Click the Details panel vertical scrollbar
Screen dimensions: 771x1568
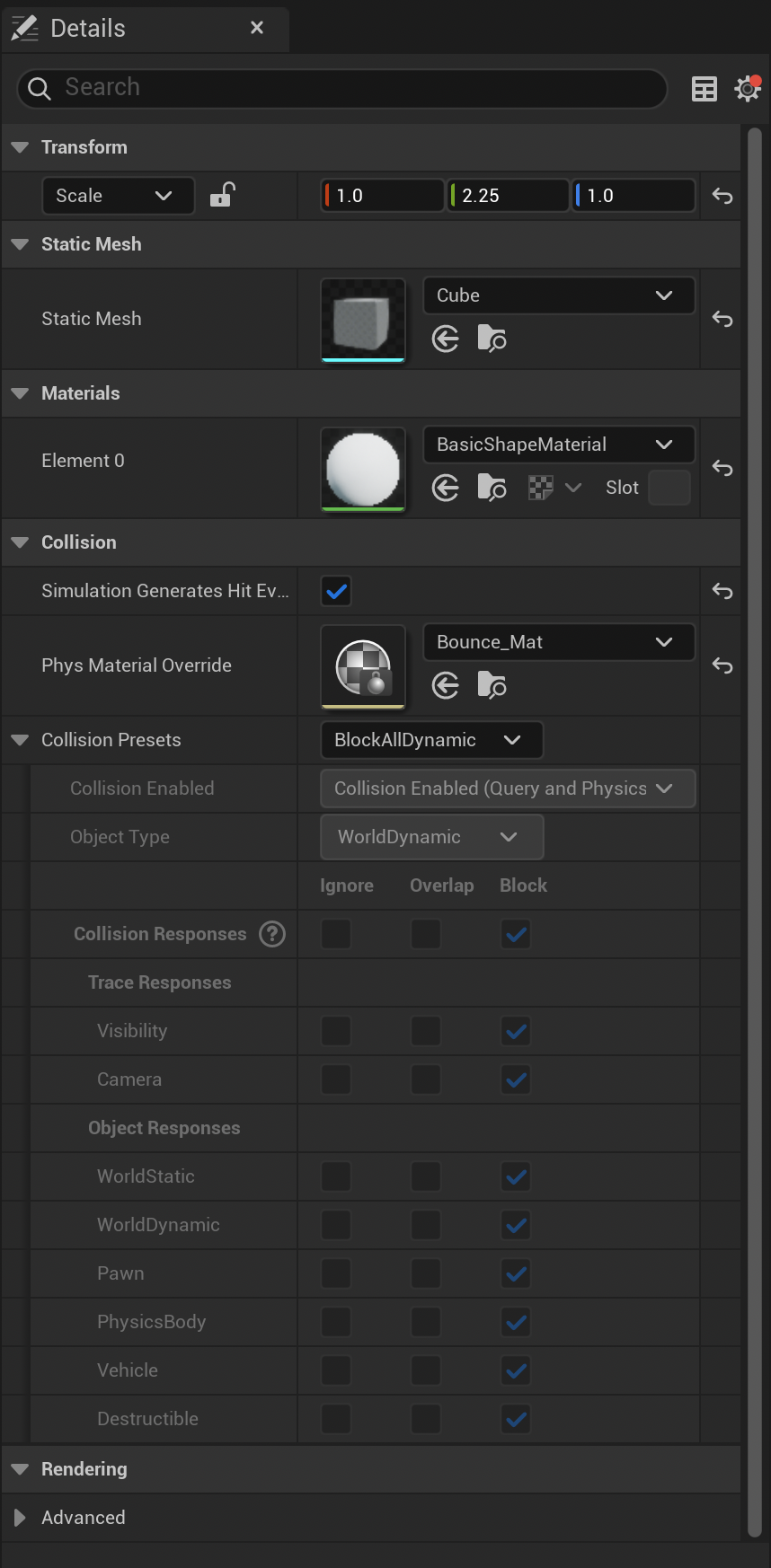755,833
